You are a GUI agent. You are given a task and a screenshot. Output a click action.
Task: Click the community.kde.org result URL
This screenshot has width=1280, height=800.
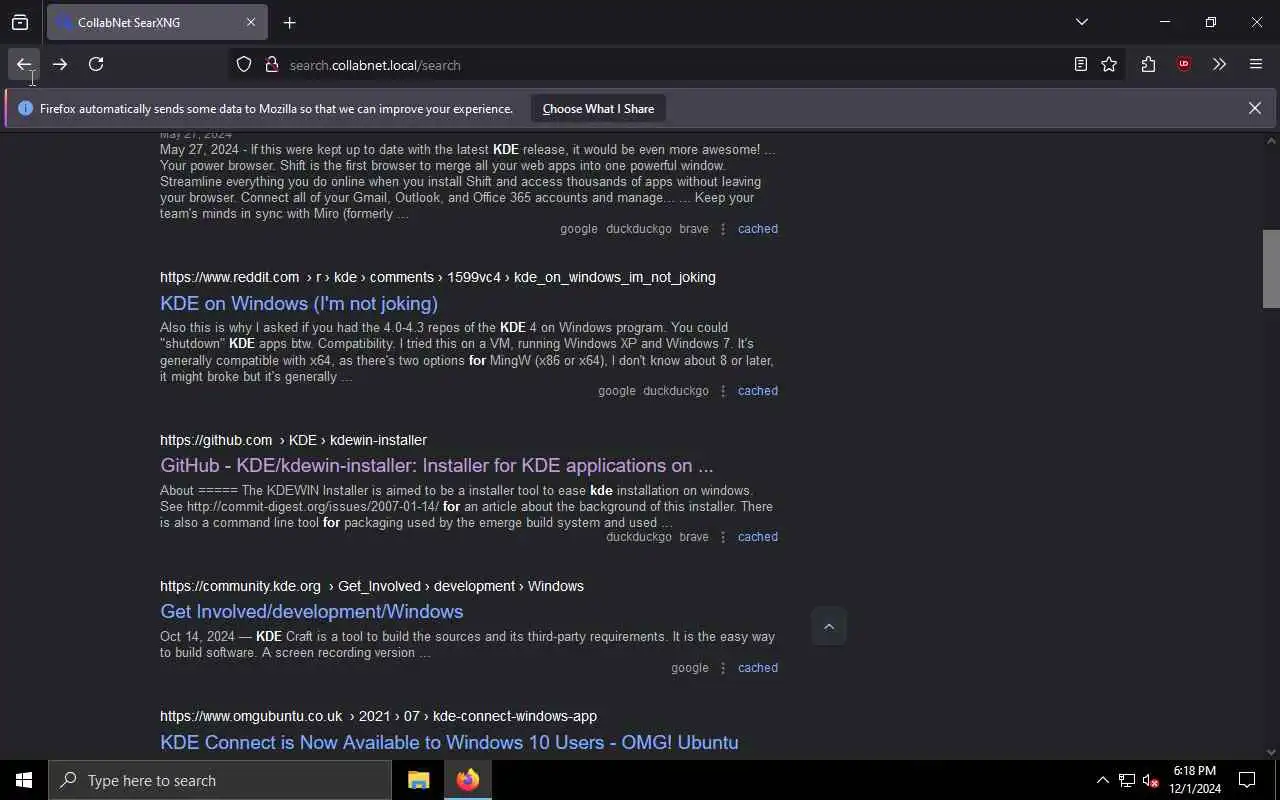(371, 586)
